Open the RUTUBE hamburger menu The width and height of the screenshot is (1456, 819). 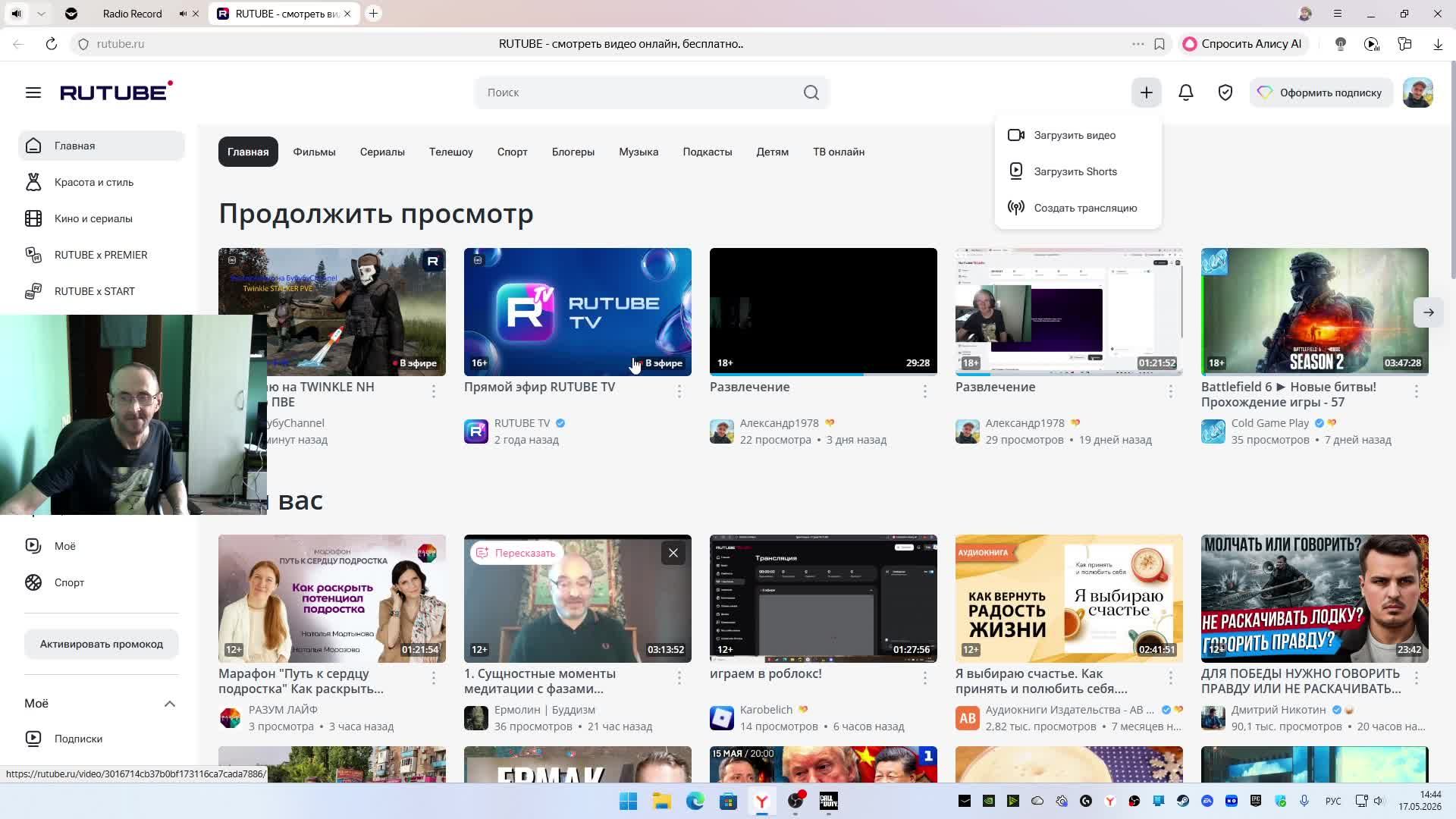tap(33, 93)
